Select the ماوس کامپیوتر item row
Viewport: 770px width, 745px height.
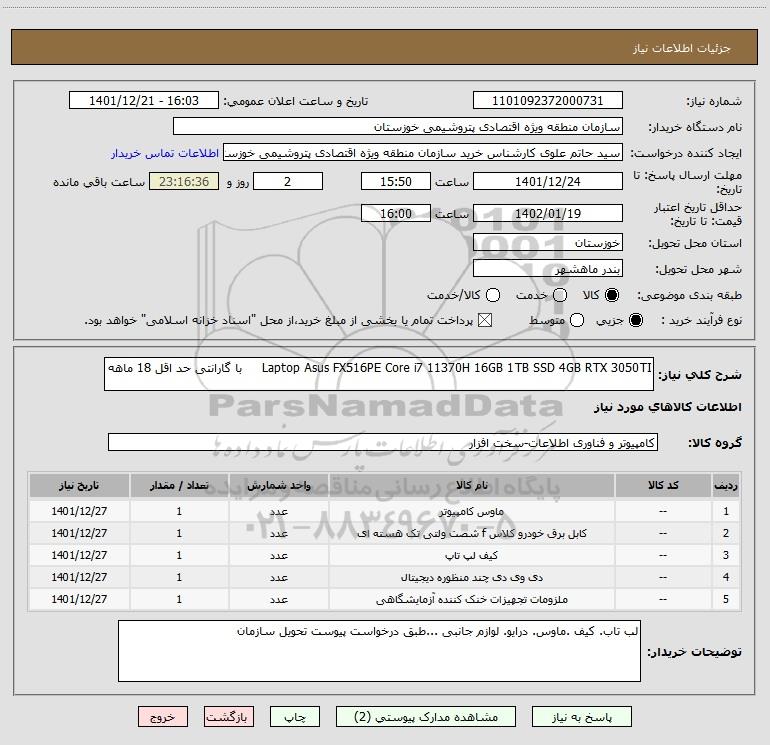[x=385, y=511]
